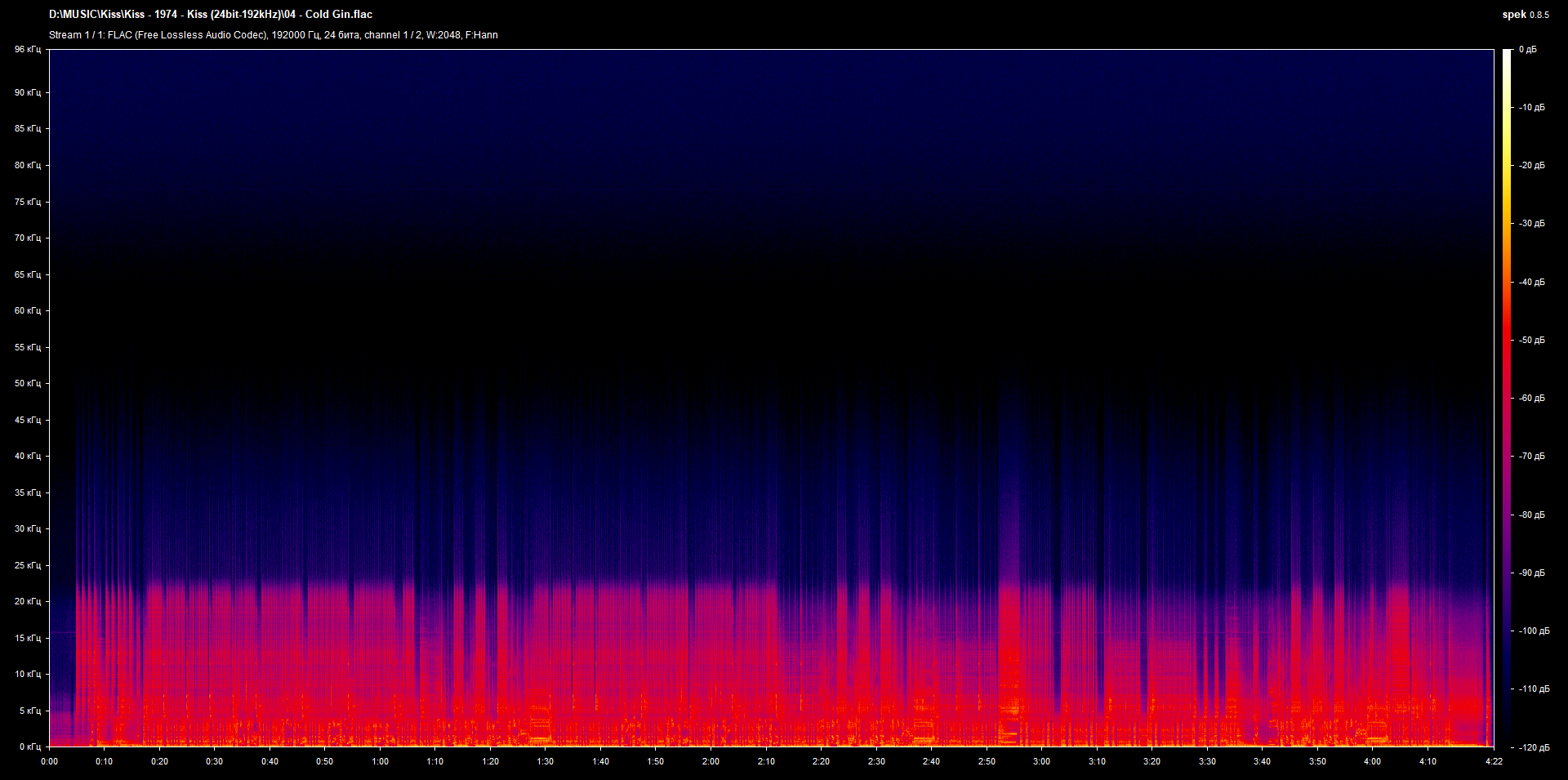The width and height of the screenshot is (1568, 780).
Task: Click the 2:00 time axis marker
Action: [710, 761]
